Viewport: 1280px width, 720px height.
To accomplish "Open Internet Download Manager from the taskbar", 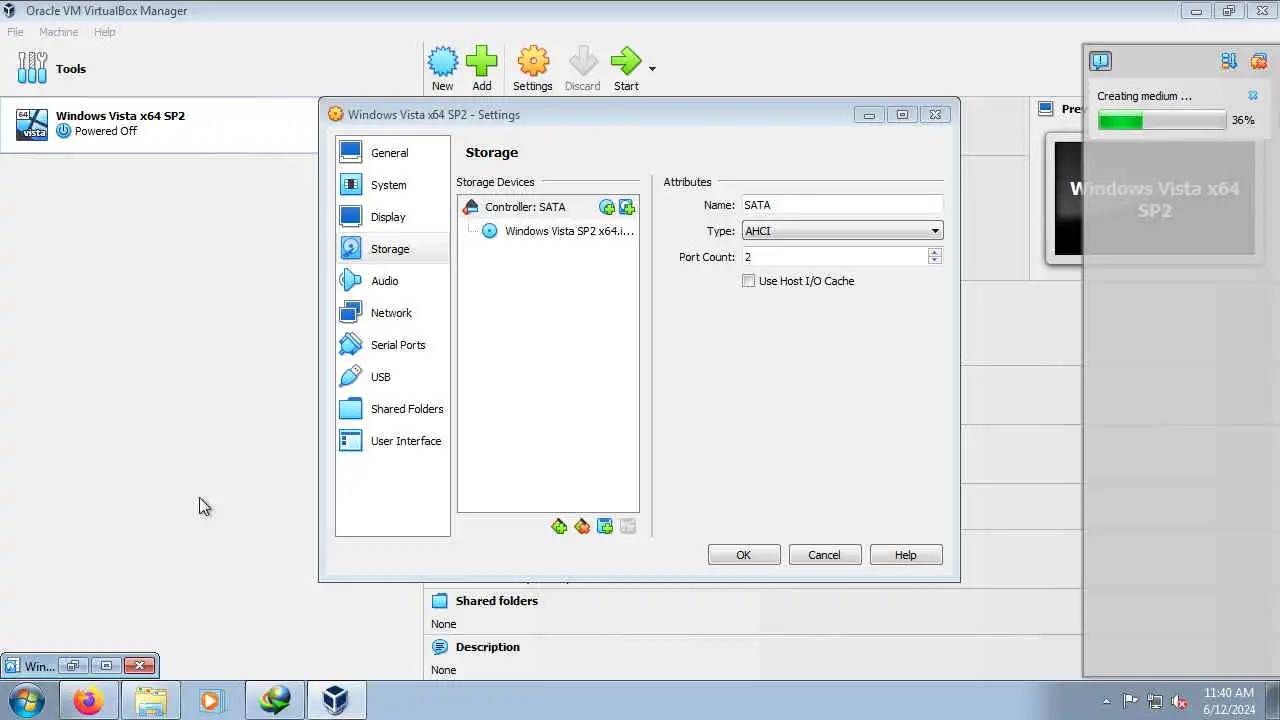I will pyautogui.click(x=275, y=701).
